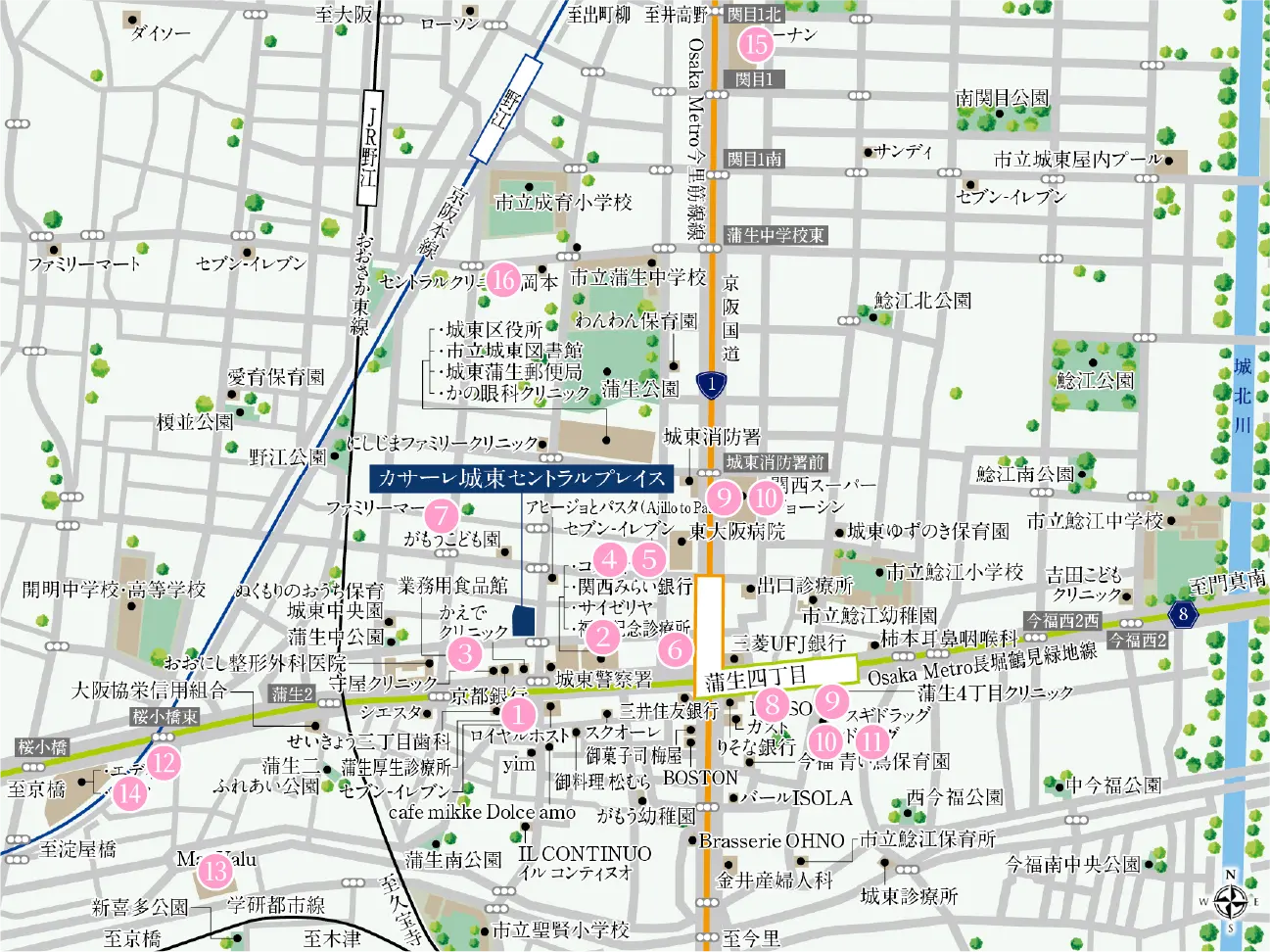
Task: Select marker 7 near がもうこども園
Action: pos(443,512)
